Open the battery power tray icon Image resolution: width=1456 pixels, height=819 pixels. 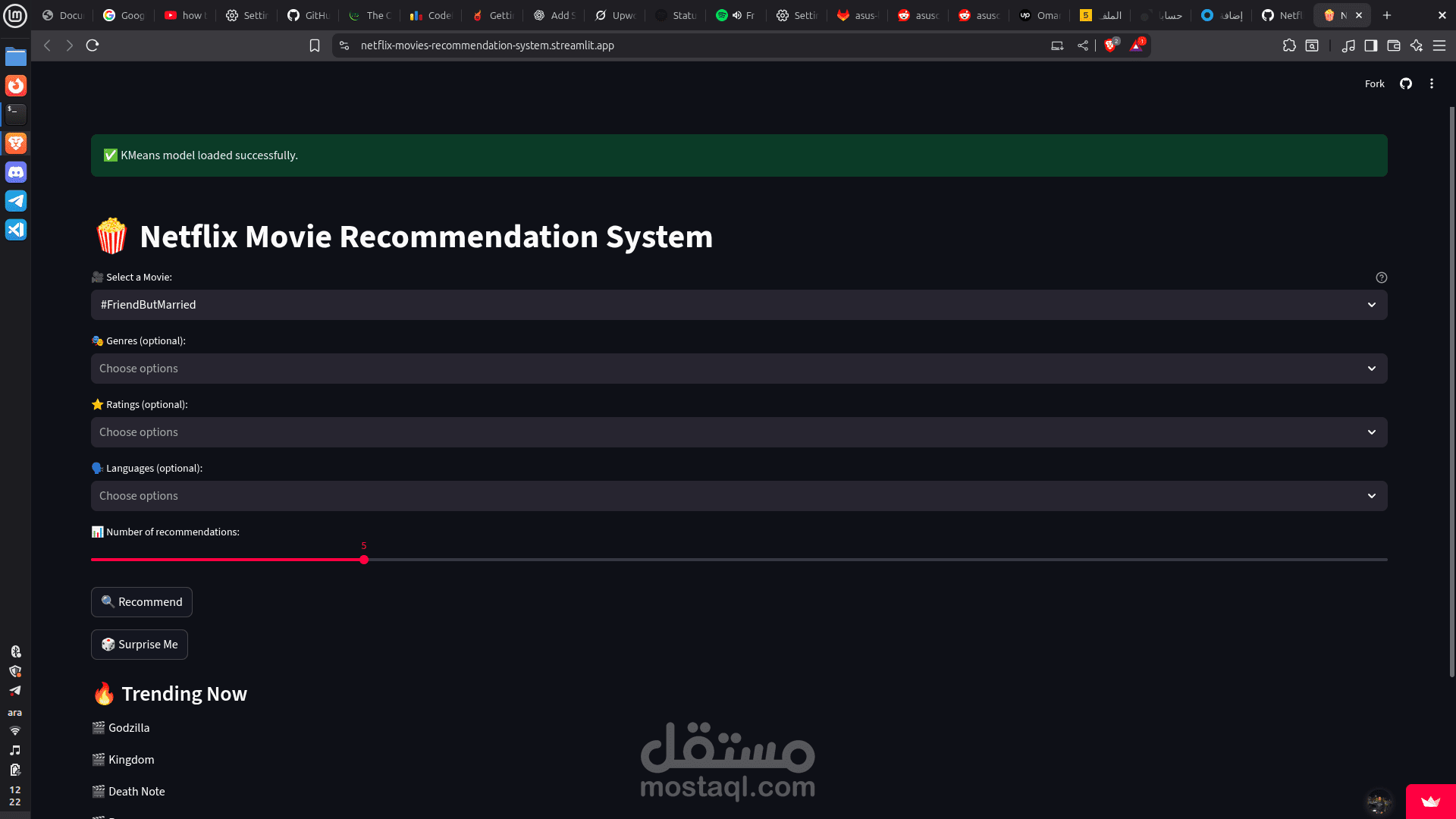[x=15, y=770]
